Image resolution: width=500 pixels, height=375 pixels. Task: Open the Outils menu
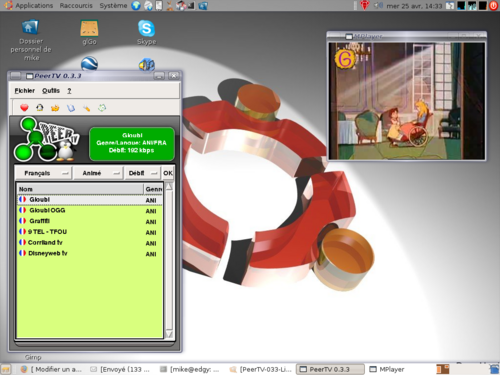pyautogui.click(x=51, y=91)
